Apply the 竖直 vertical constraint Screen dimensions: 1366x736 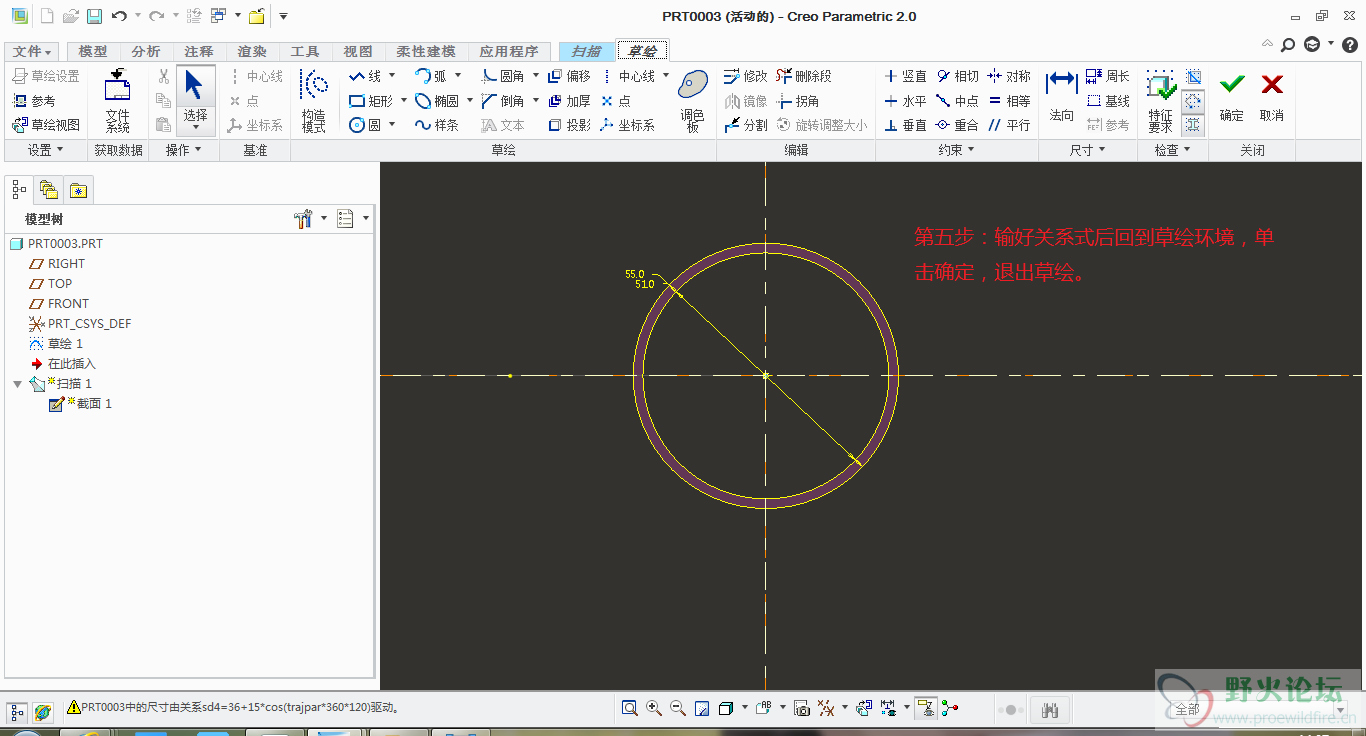[905, 76]
